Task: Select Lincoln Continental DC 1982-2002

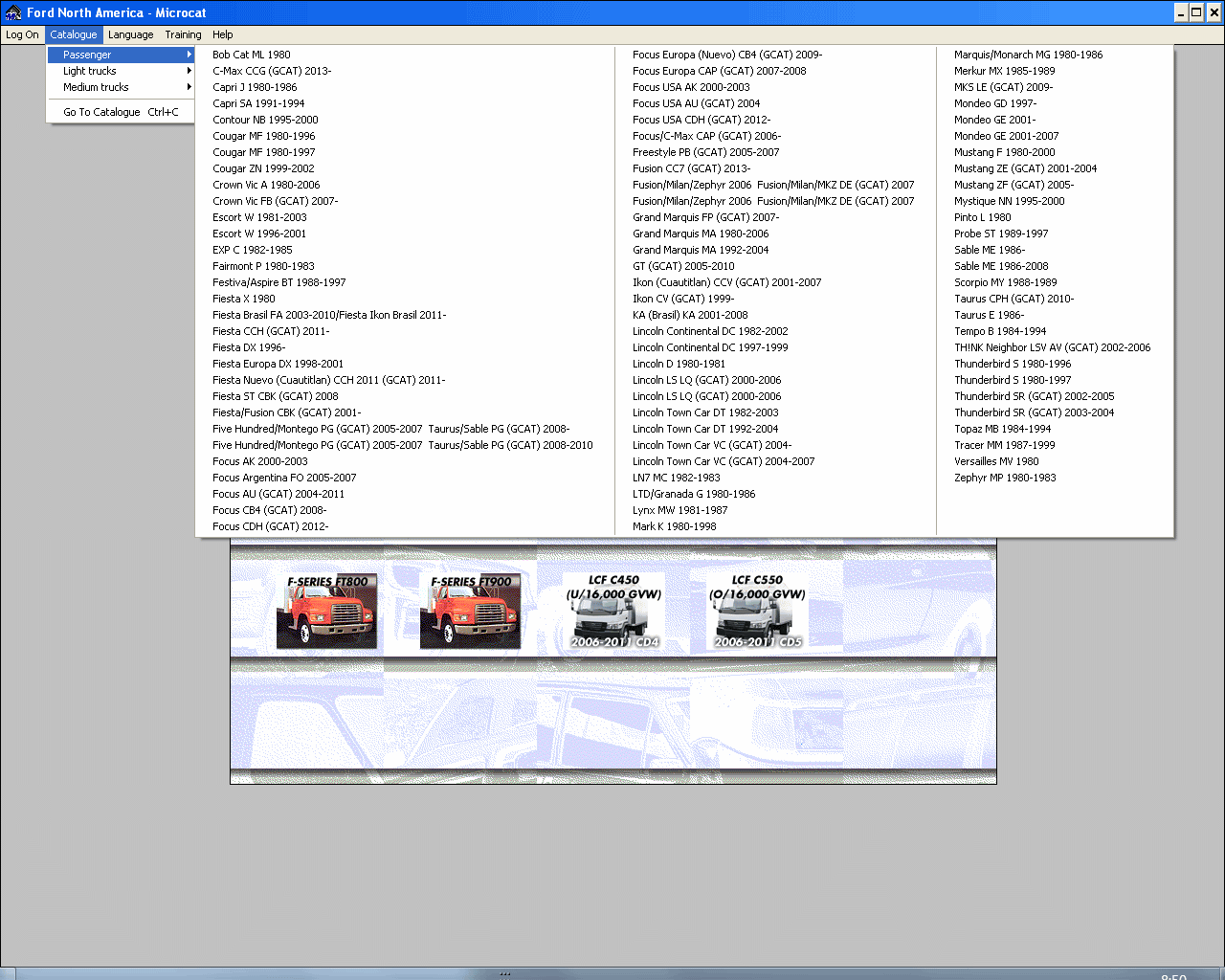Action: pyautogui.click(x=710, y=331)
